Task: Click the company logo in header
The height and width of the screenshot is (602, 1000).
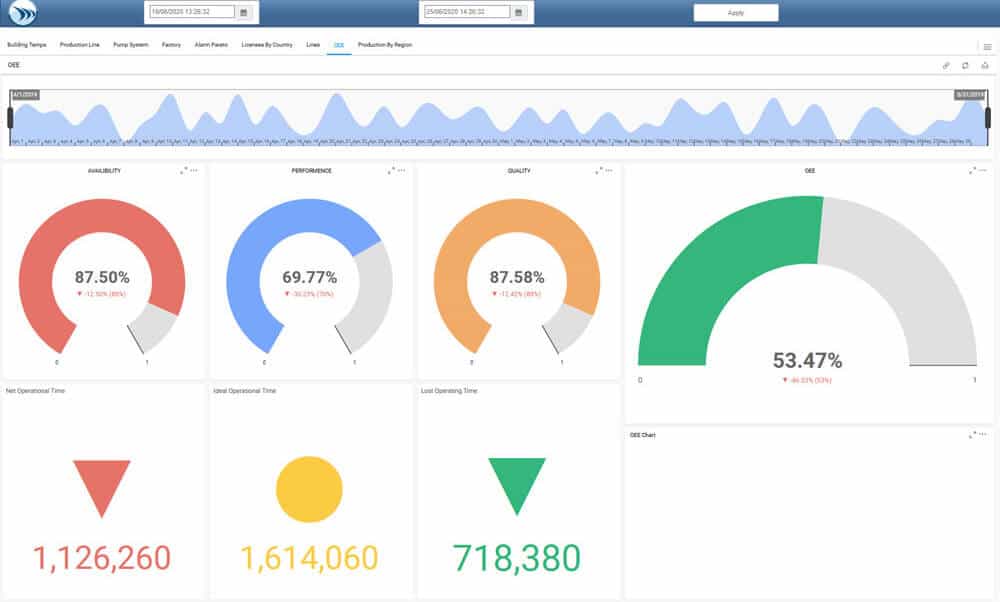Action: tap(22, 13)
